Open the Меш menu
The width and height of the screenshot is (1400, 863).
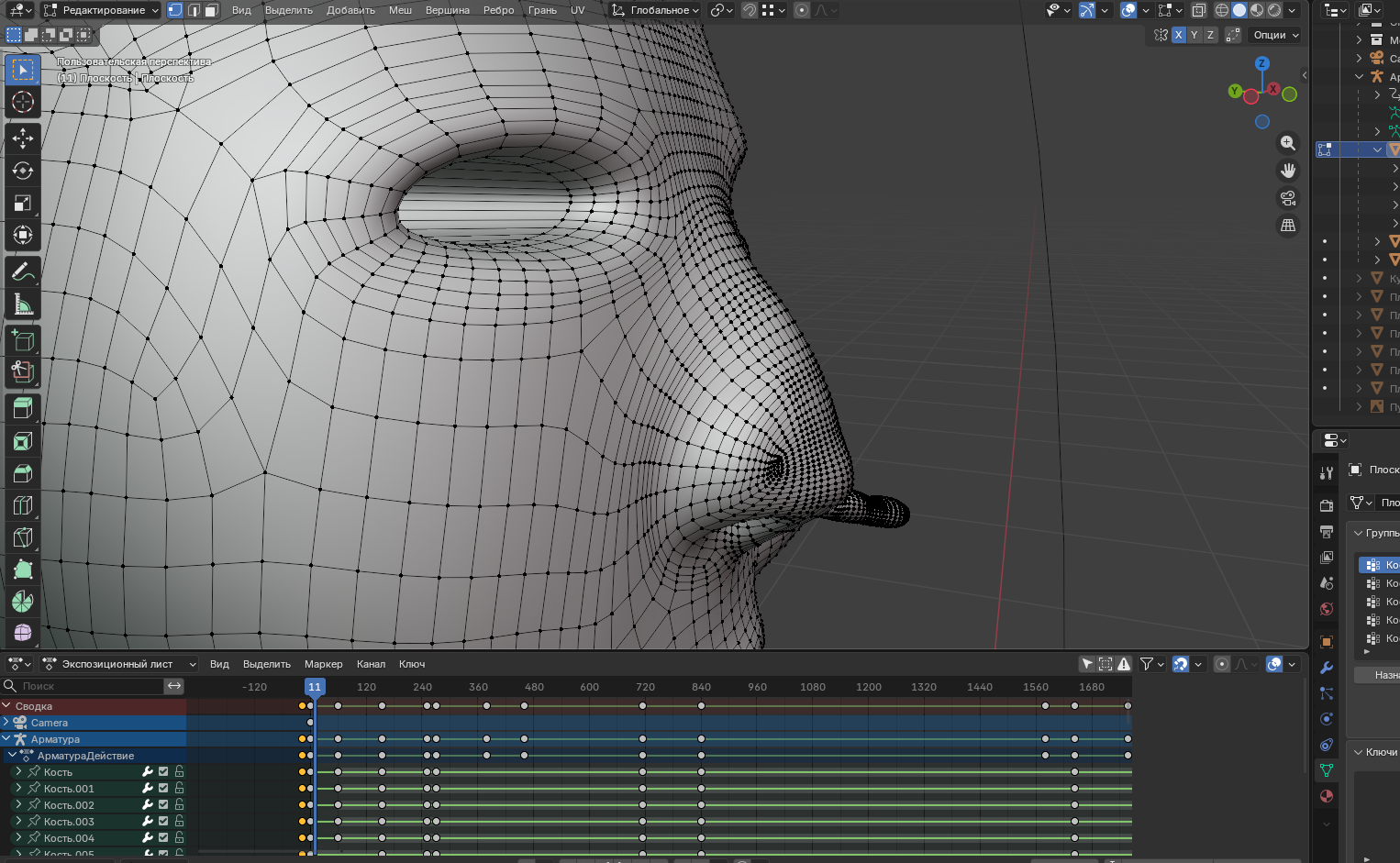(x=400, y=10)
